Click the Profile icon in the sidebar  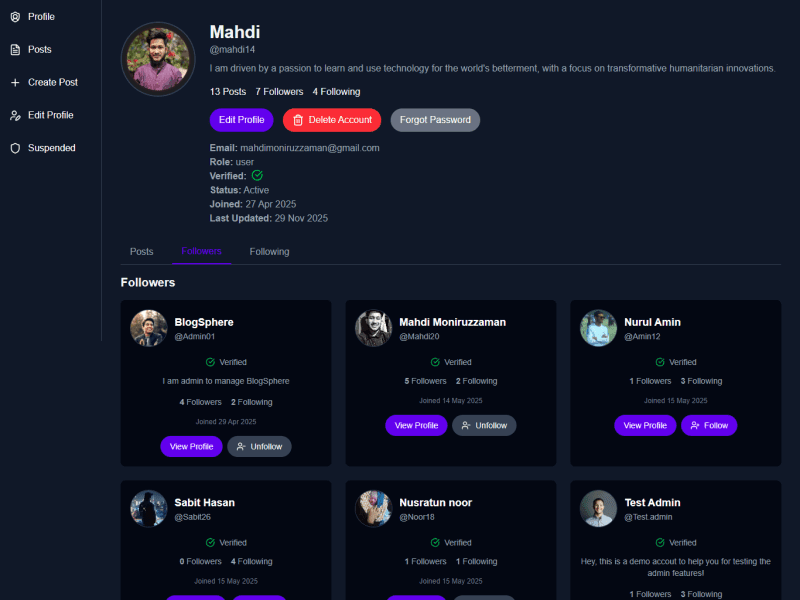[13, 16]
